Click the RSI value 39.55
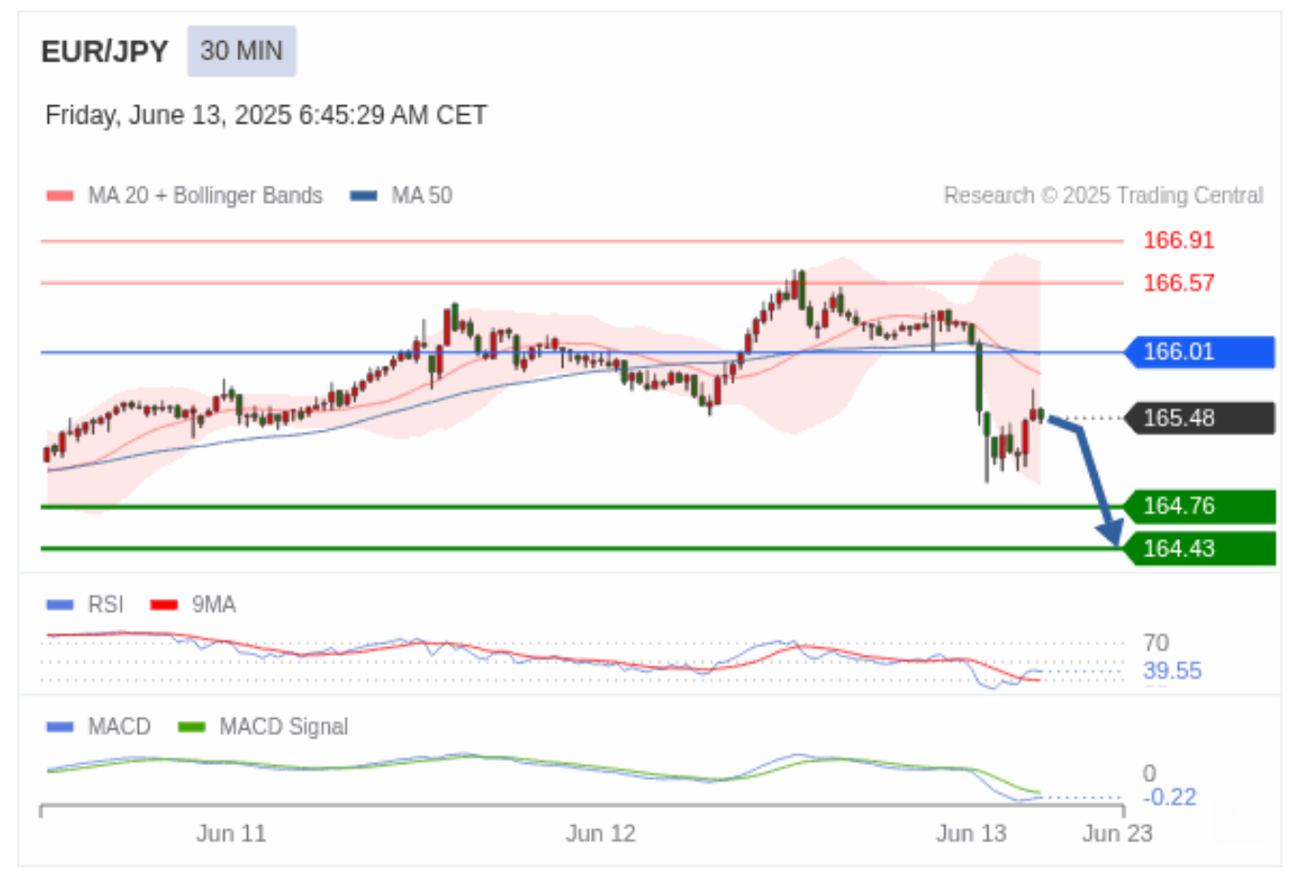This screenshot has width=1316, height=896. [x=1172, y=671]
